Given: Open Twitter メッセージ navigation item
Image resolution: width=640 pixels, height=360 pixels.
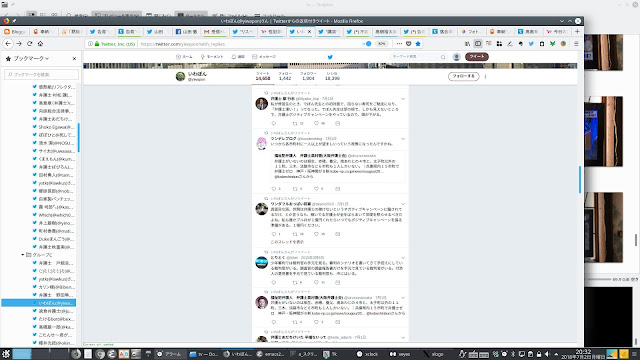Looking at the screenshot, I should (x=264, y=57).
